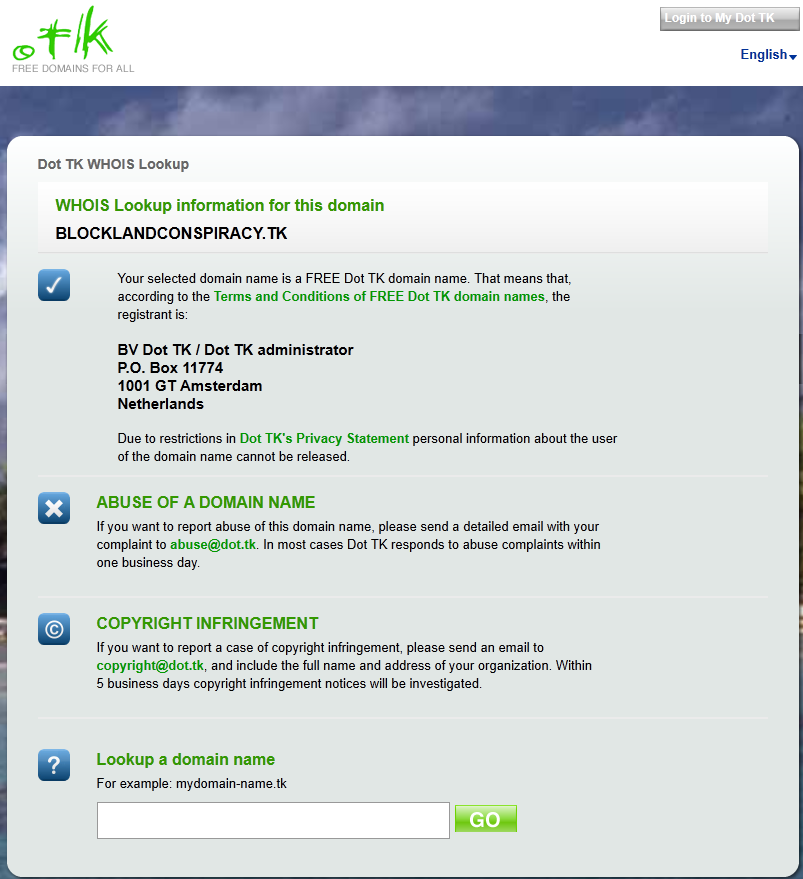Click the copyright@dot.tk email link
Screen dimensions: 803x879
pos(150,665)
